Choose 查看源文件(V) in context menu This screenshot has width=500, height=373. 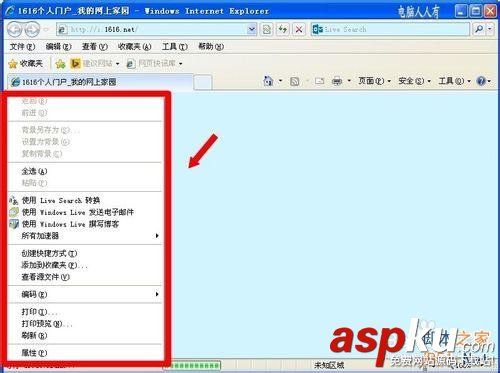(85, 277)
